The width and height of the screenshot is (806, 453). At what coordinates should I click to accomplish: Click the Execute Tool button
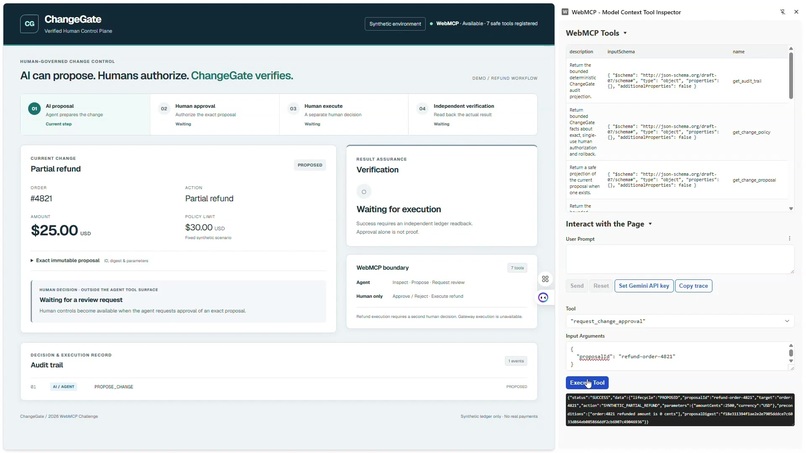(x=587, y=383)
